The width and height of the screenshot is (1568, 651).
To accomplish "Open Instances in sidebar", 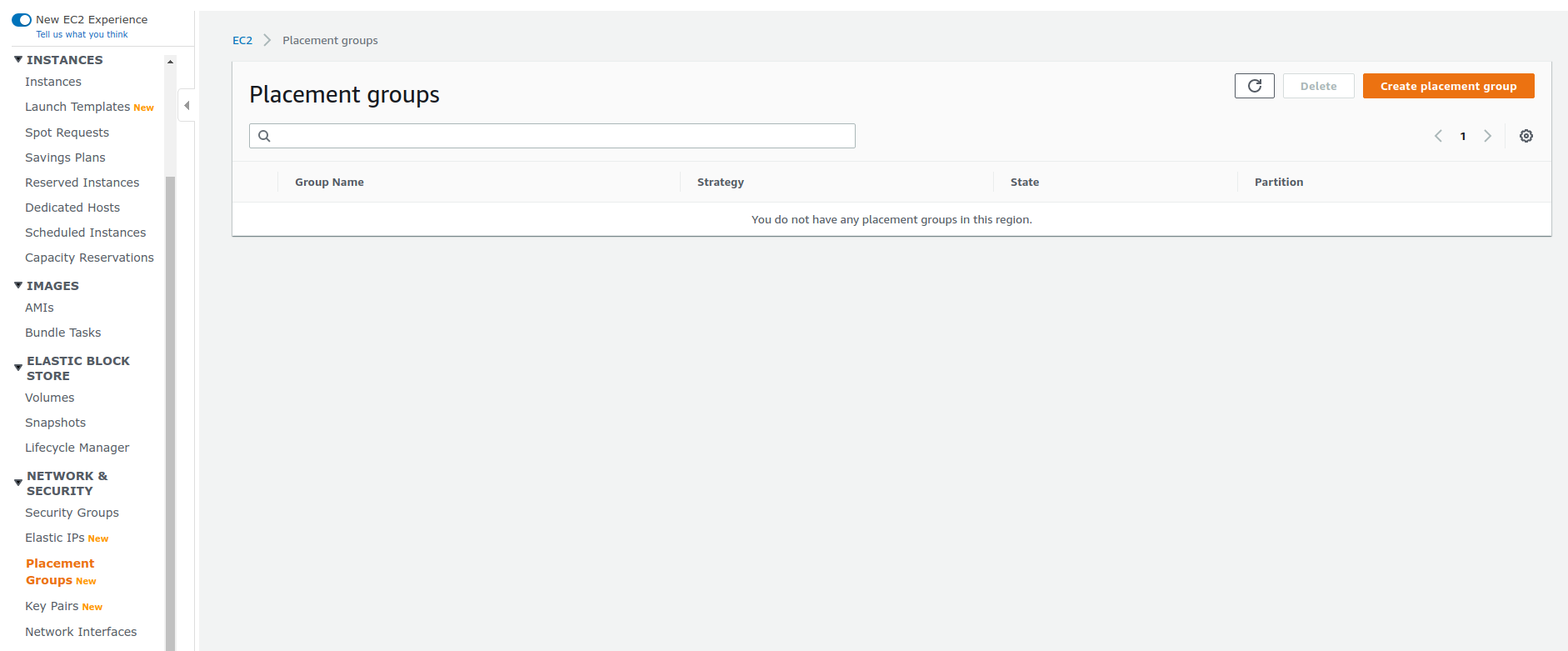I will (53, 82).
